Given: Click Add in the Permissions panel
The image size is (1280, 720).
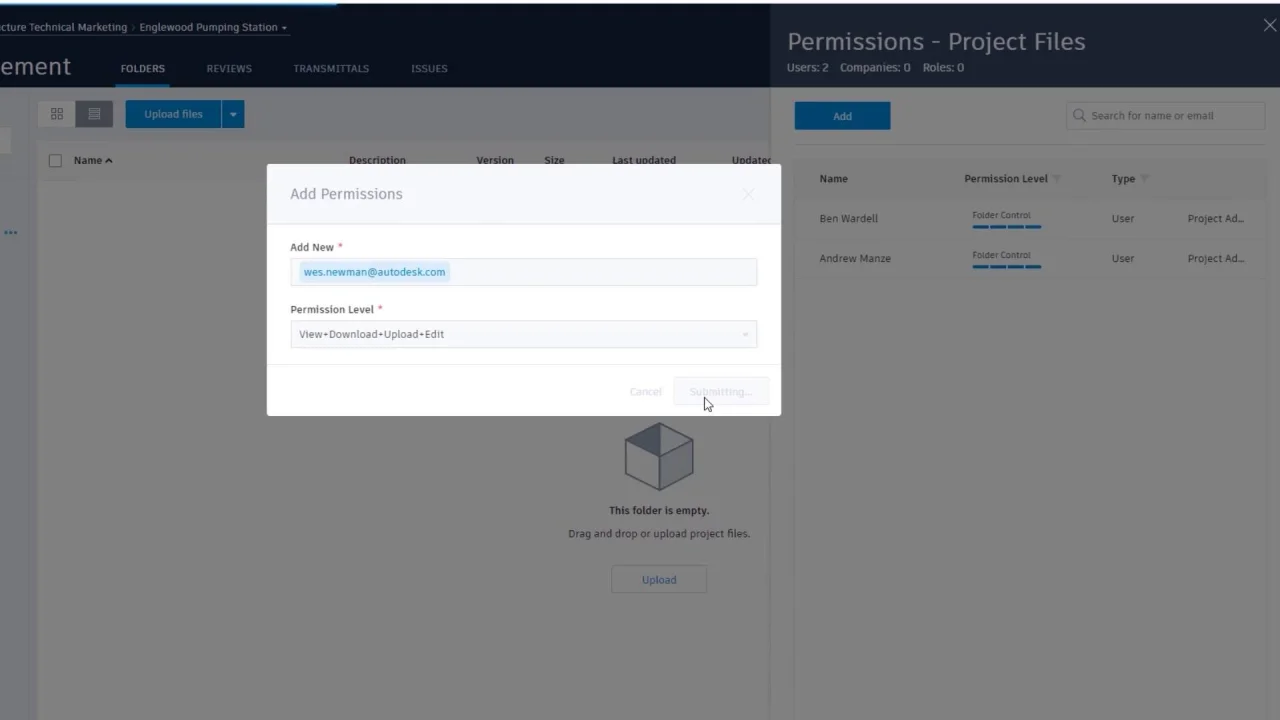Looking at the screenshot, I should point(842,116).
